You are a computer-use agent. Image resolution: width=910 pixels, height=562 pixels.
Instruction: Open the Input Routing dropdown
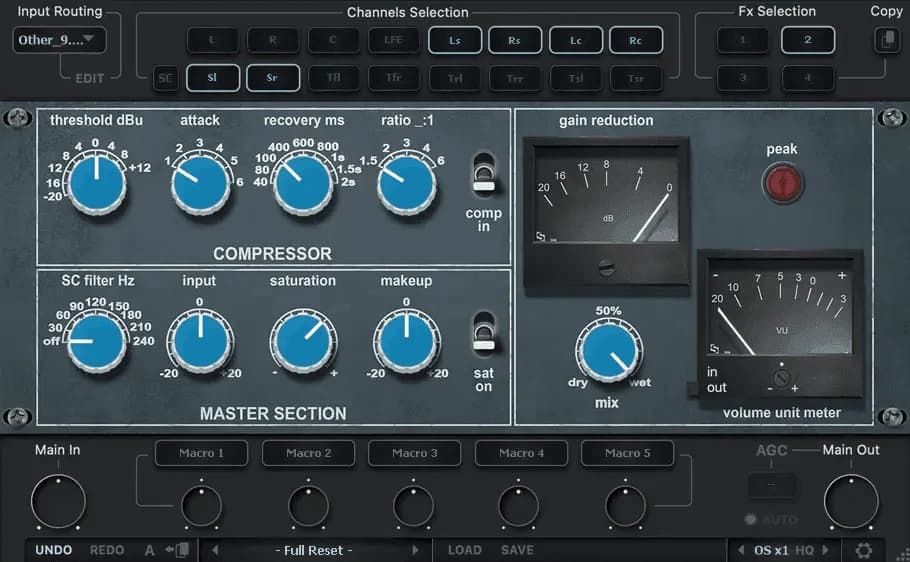[60, 40]
